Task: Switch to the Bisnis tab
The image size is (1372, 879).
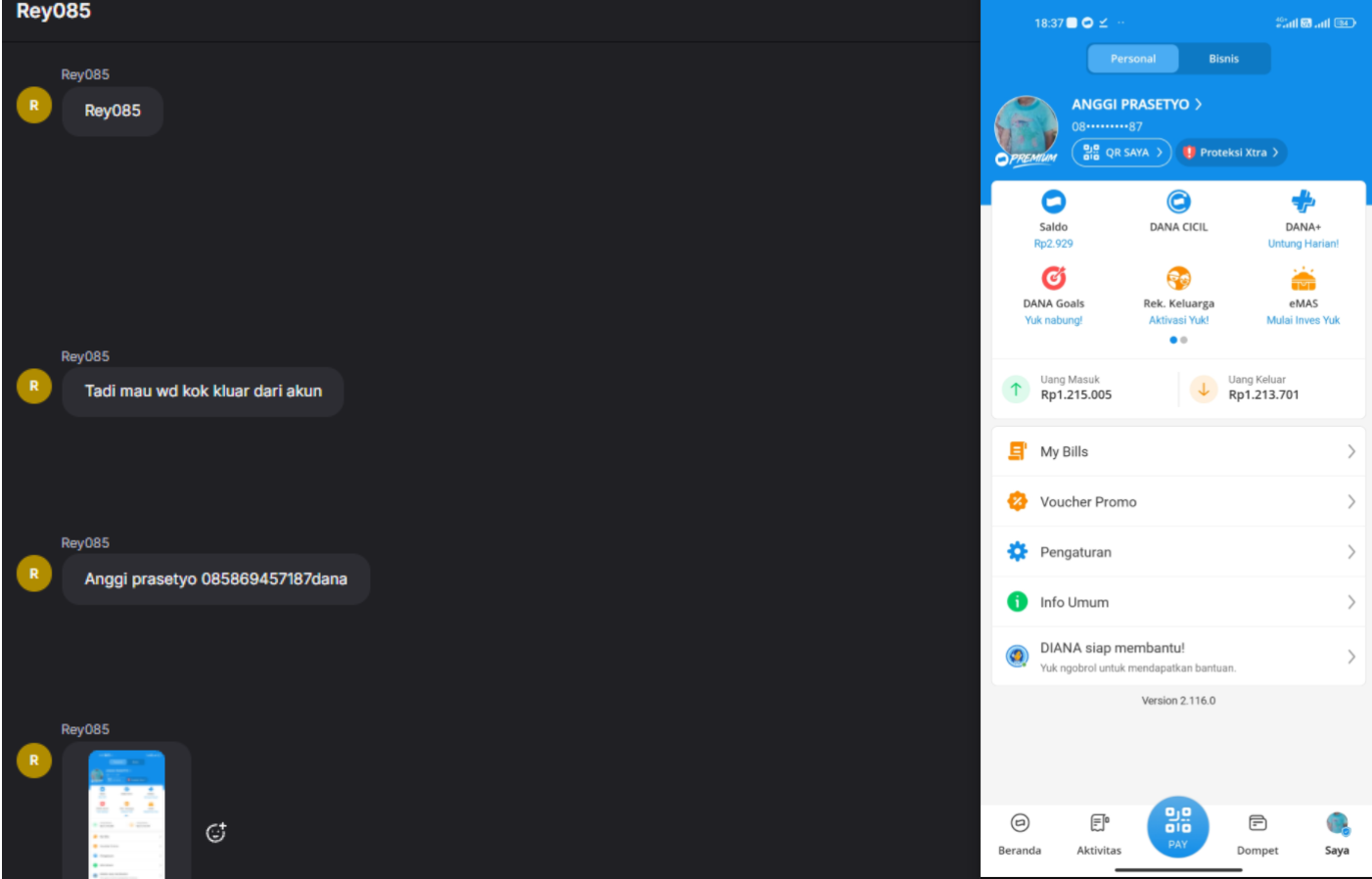Action: click(x=1223, y=59)
